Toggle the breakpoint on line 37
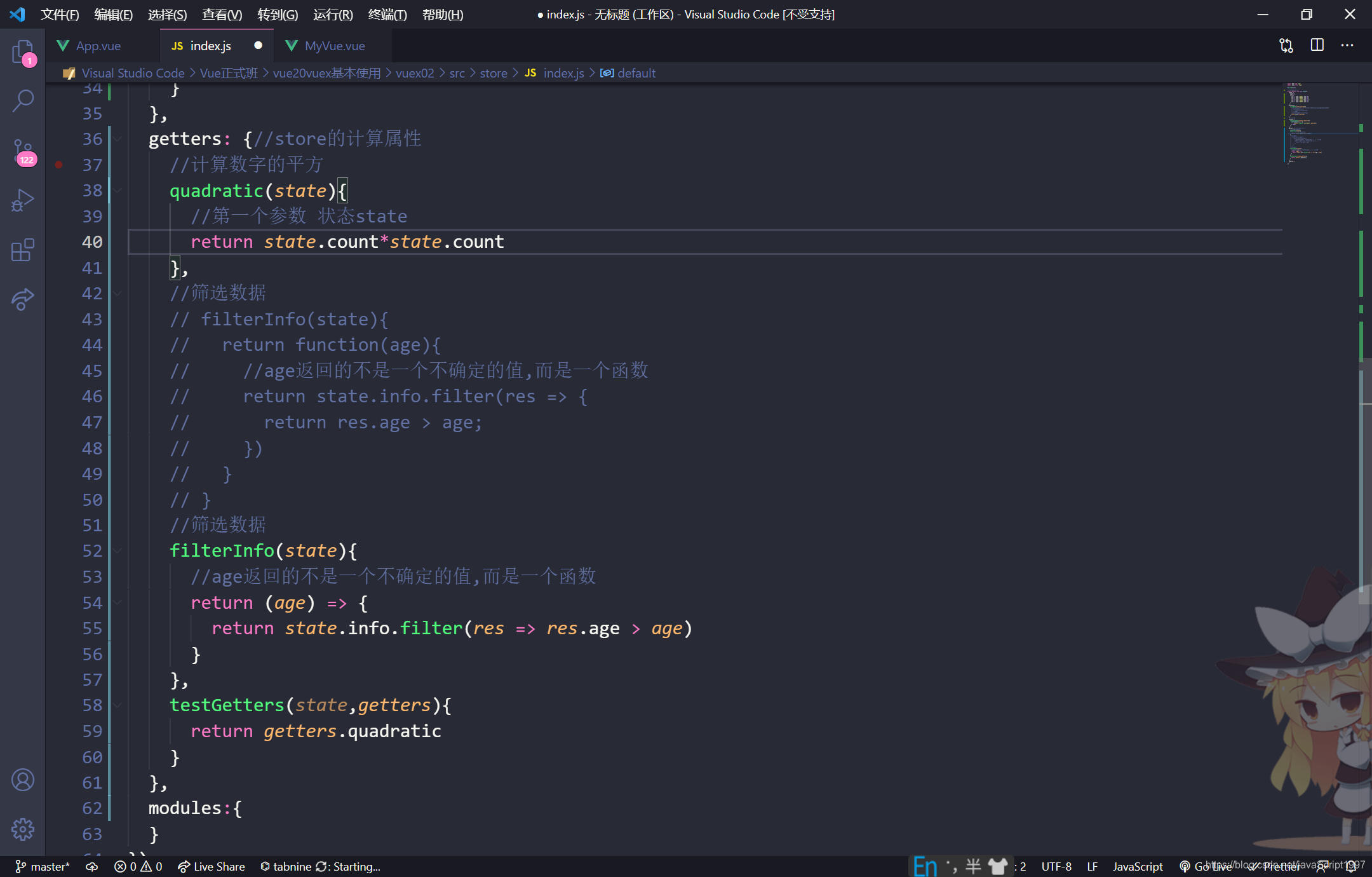This screenshot has width=1372, height=877. point(58,165)
